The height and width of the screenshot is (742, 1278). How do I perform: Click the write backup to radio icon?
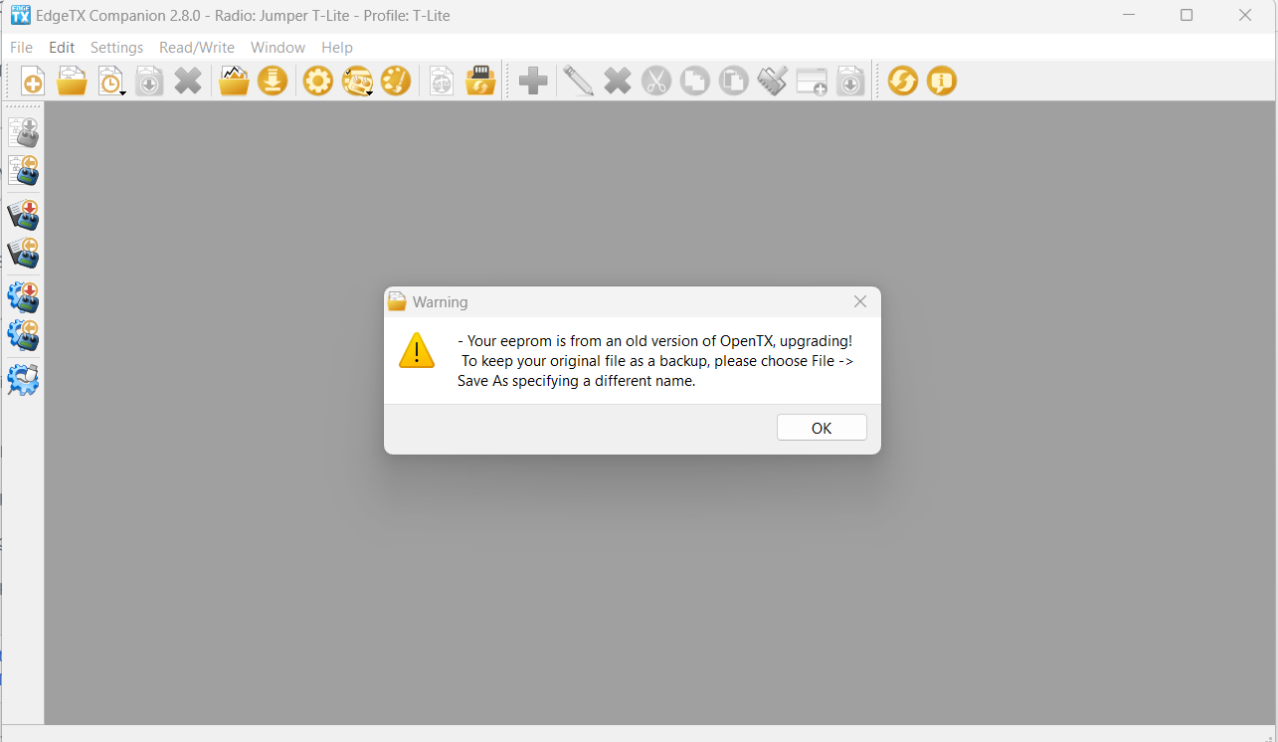(x=23, y=215)
